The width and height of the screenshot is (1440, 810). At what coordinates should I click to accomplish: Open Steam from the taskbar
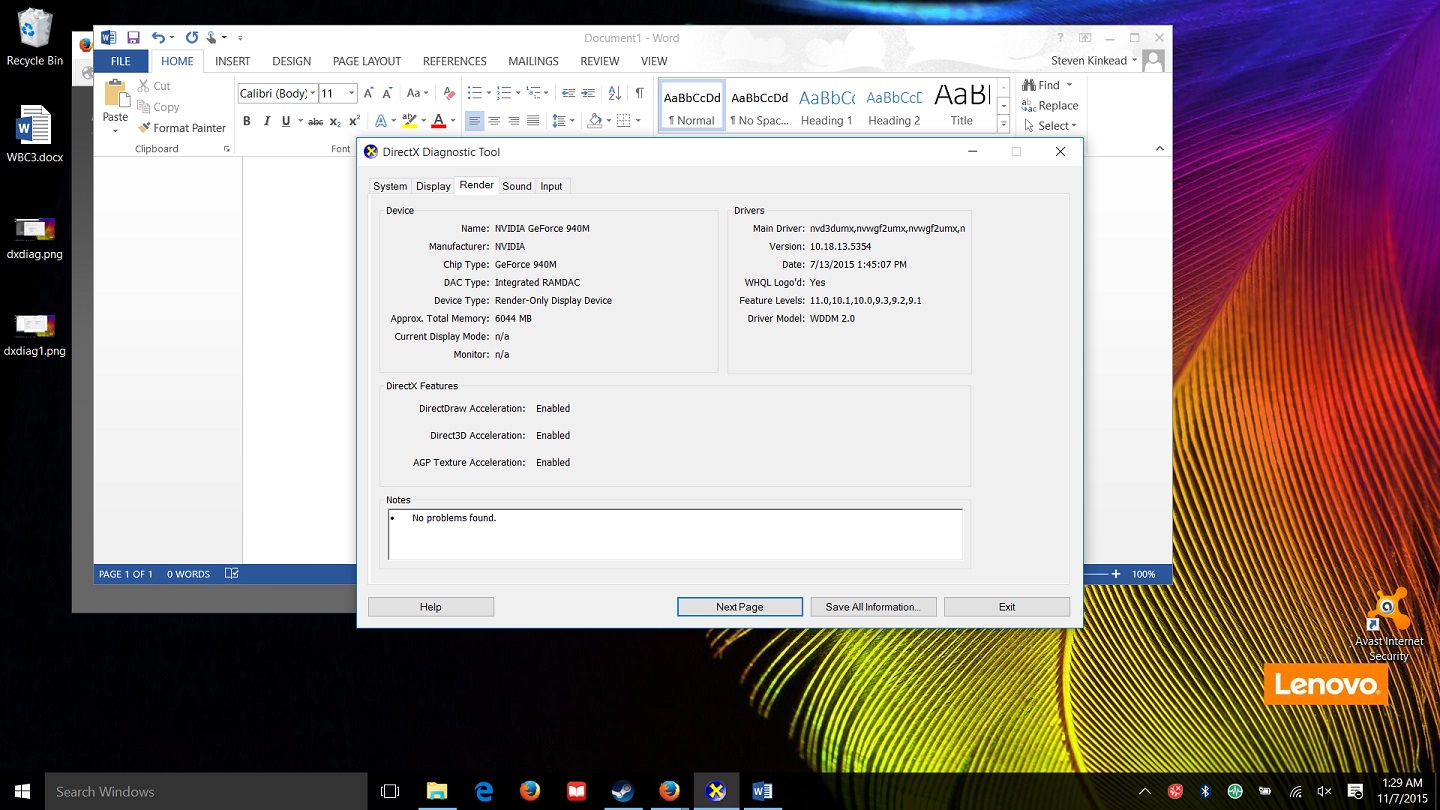622,791
